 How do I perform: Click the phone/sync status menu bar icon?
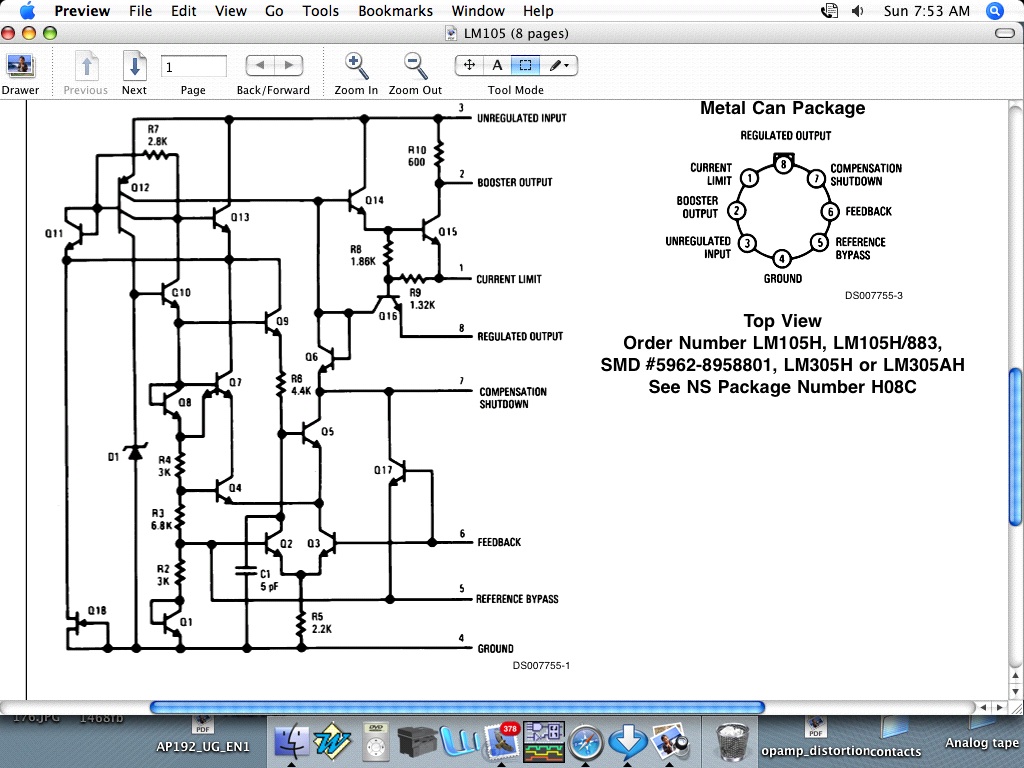point(829,10)
